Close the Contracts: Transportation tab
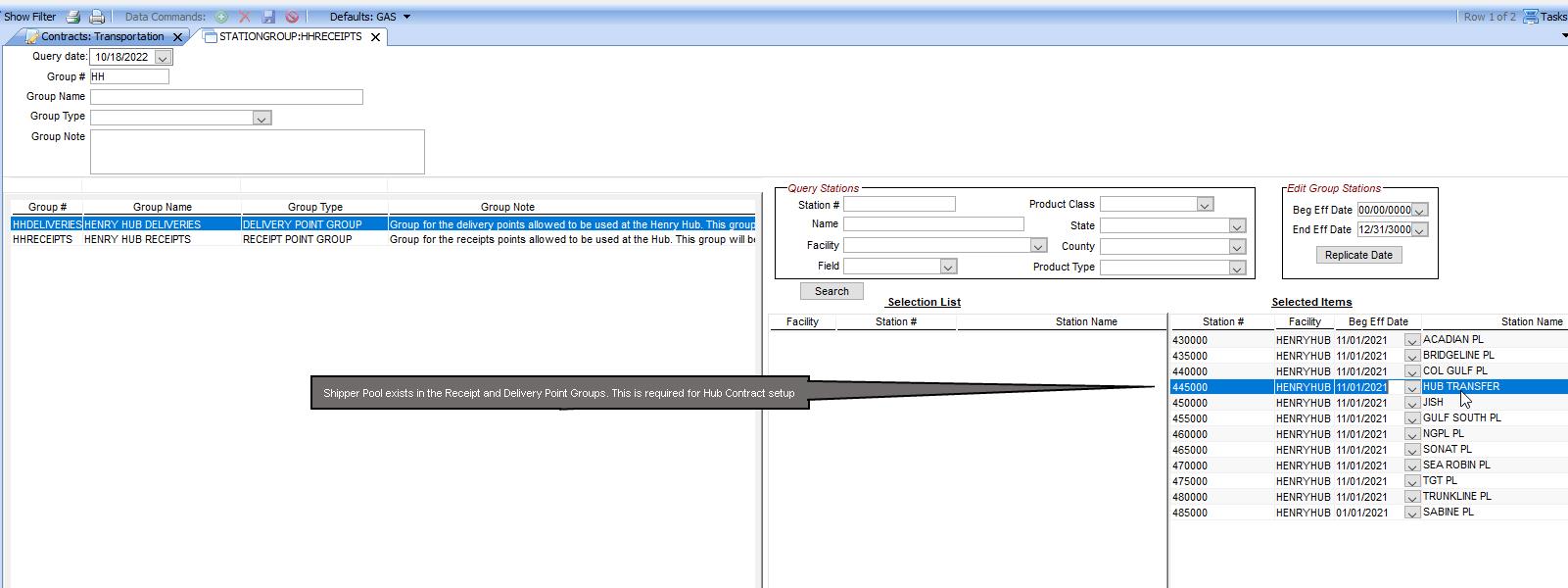 coord(177,37)
